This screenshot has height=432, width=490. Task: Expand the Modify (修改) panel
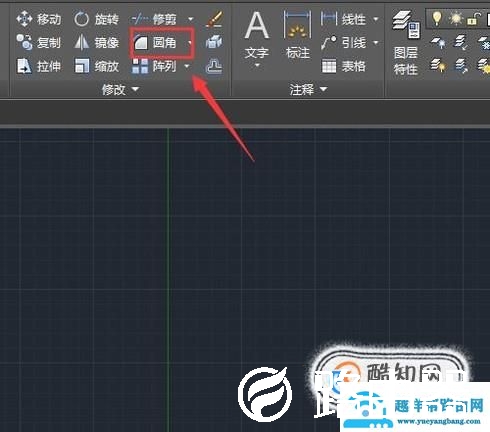[120, 89]
